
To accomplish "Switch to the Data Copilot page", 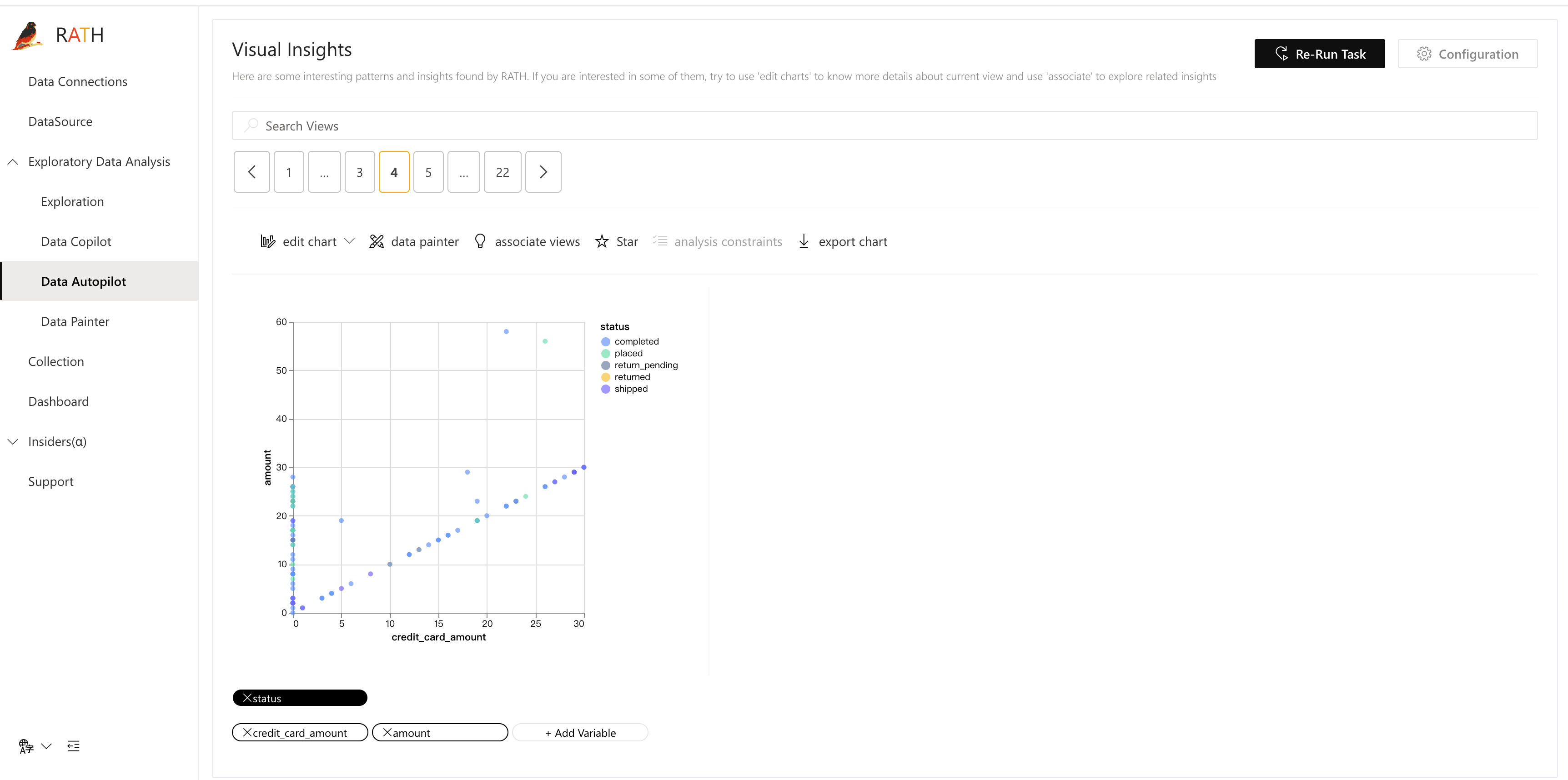I will tap(75, 241).
